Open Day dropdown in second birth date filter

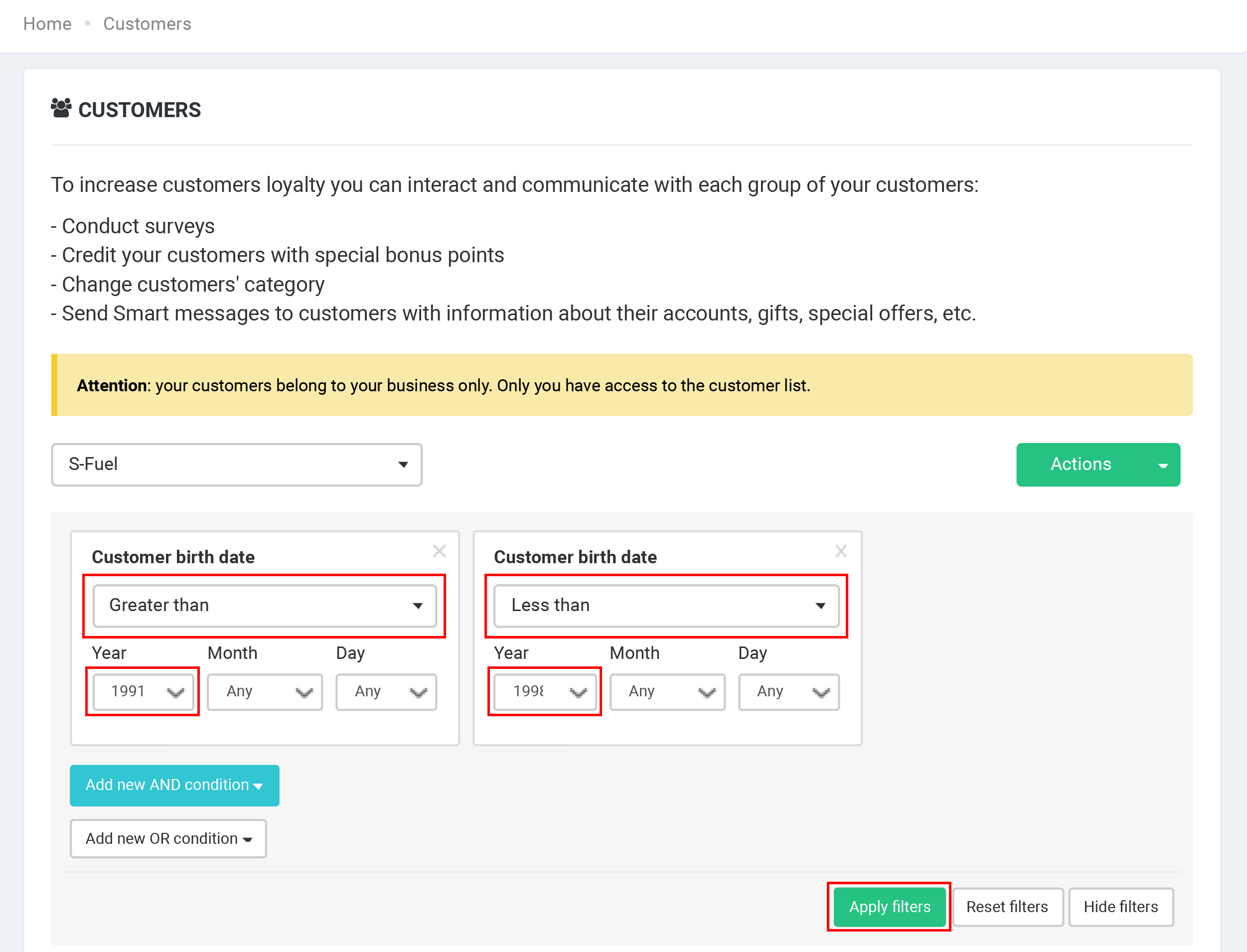coord(788,691)
